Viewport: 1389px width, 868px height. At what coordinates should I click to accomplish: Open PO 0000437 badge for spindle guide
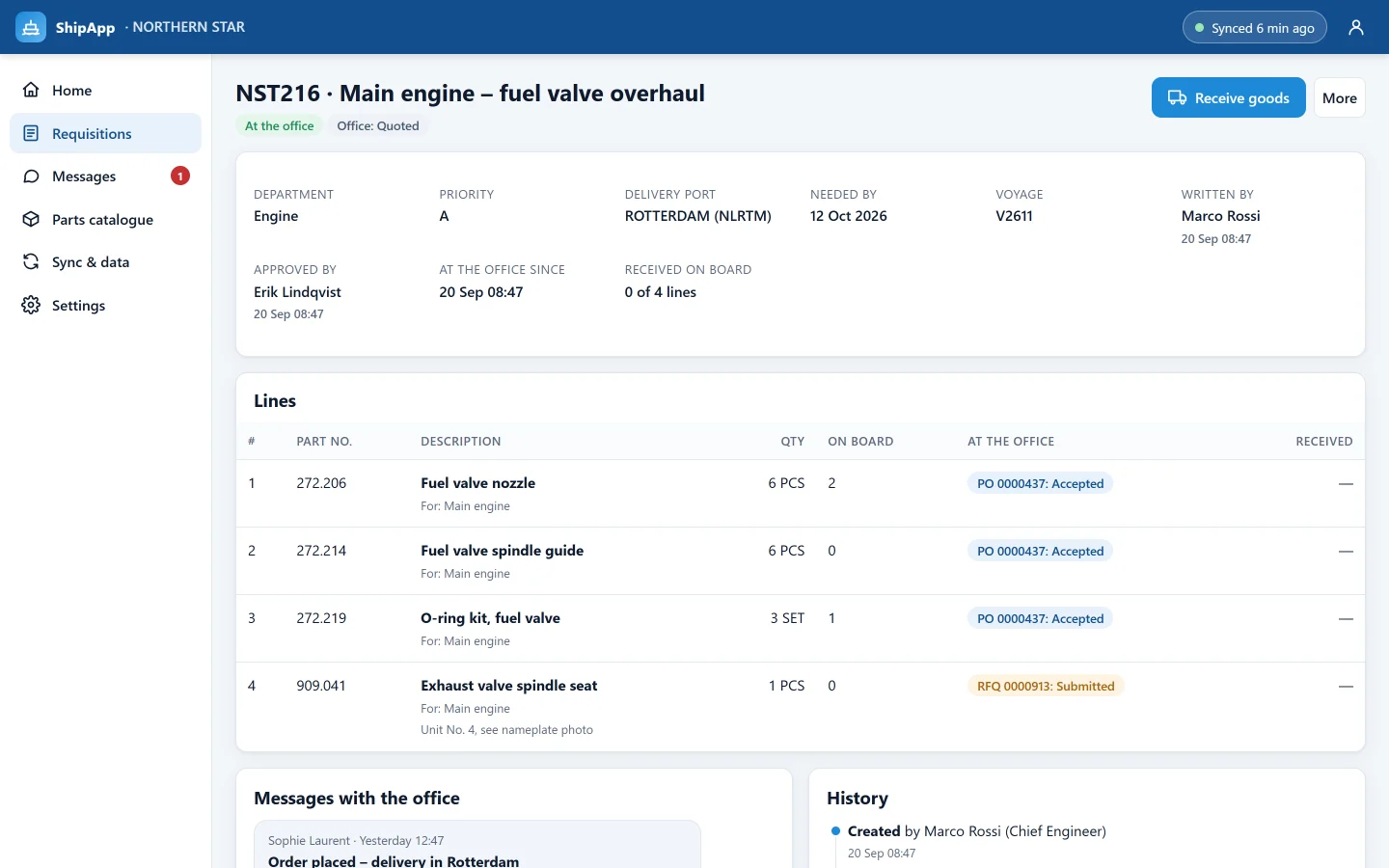[x=1040, y=551]
